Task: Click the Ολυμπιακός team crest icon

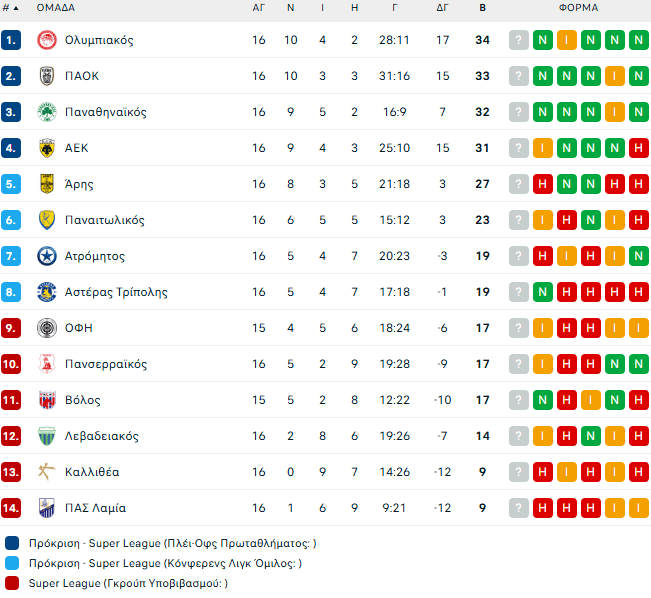Action: [x=46, y=40]
